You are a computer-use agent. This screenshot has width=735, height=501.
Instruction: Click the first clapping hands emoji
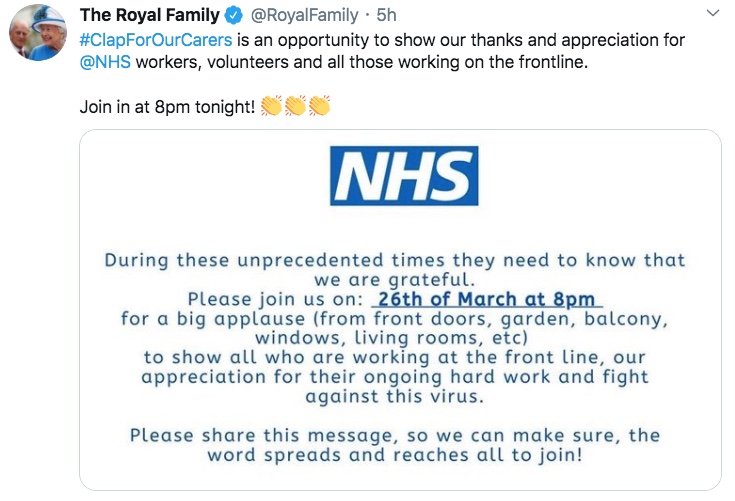click(x=271, y=105)
